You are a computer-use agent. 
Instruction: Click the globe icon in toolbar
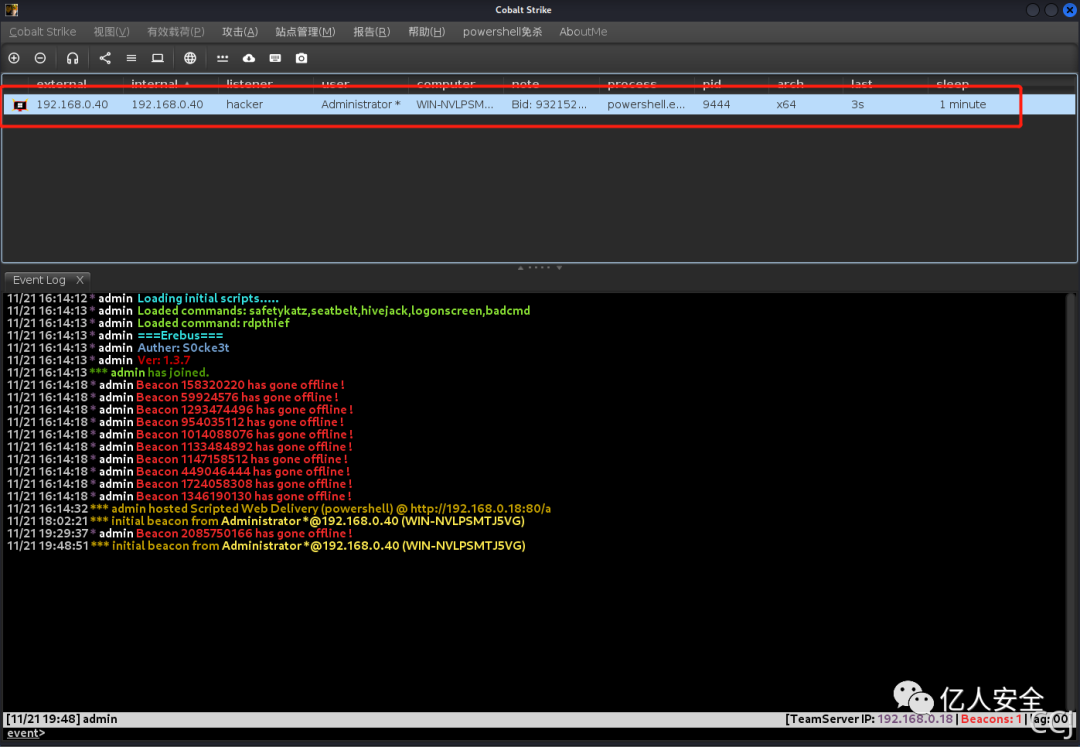[x=190, y=58]
